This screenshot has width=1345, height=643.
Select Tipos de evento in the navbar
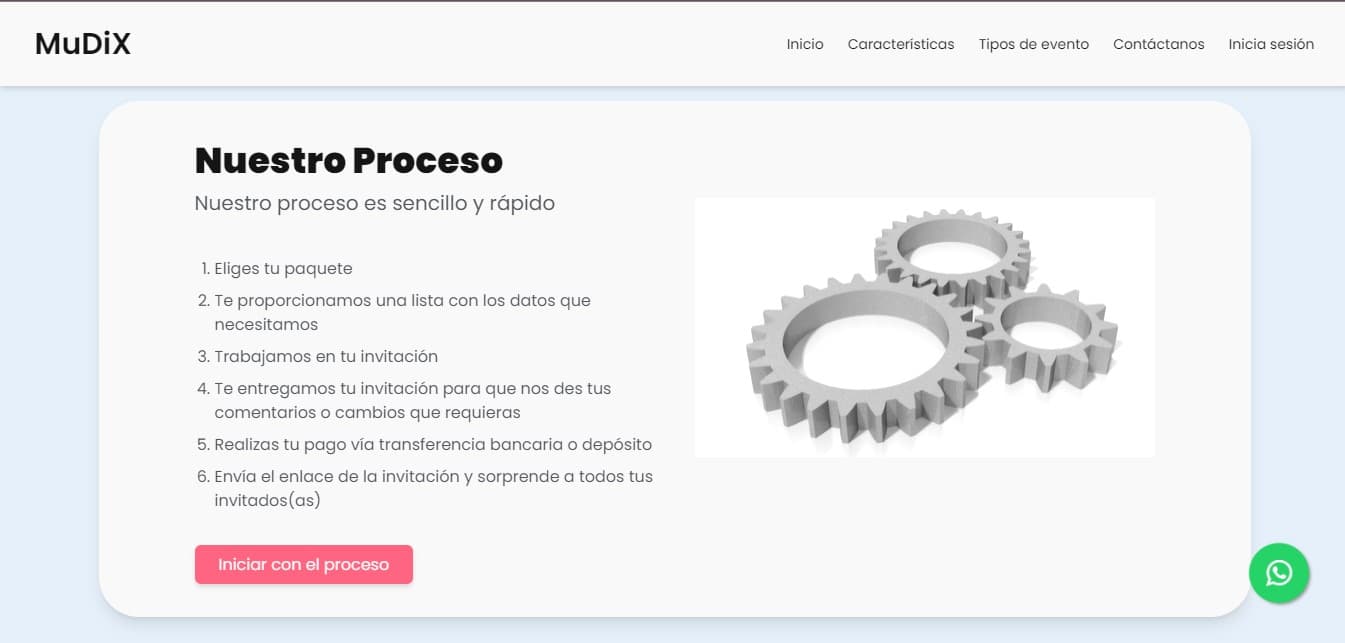click(1034, 44)
